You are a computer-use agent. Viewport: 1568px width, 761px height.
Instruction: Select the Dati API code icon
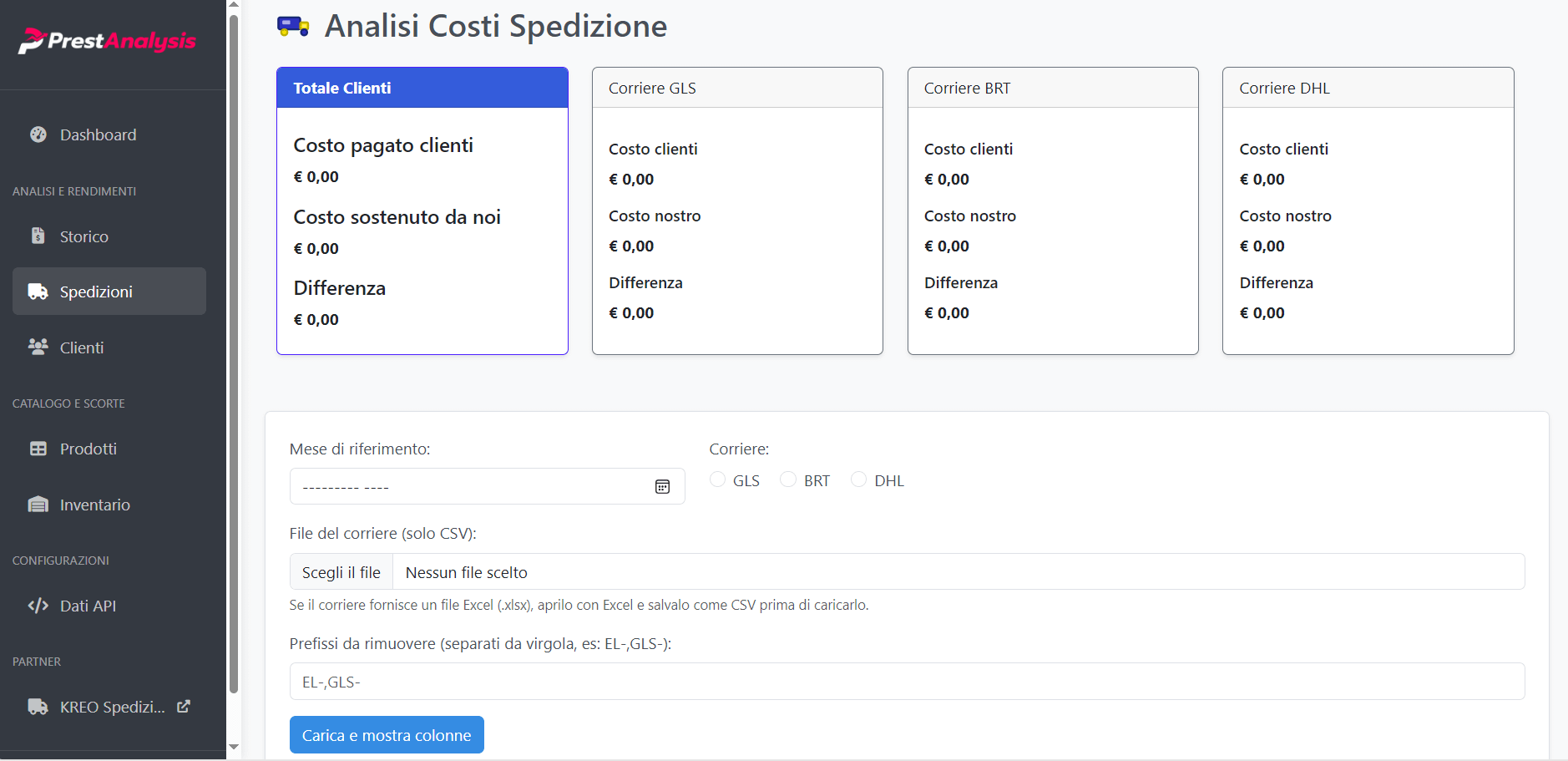point(38,605)
